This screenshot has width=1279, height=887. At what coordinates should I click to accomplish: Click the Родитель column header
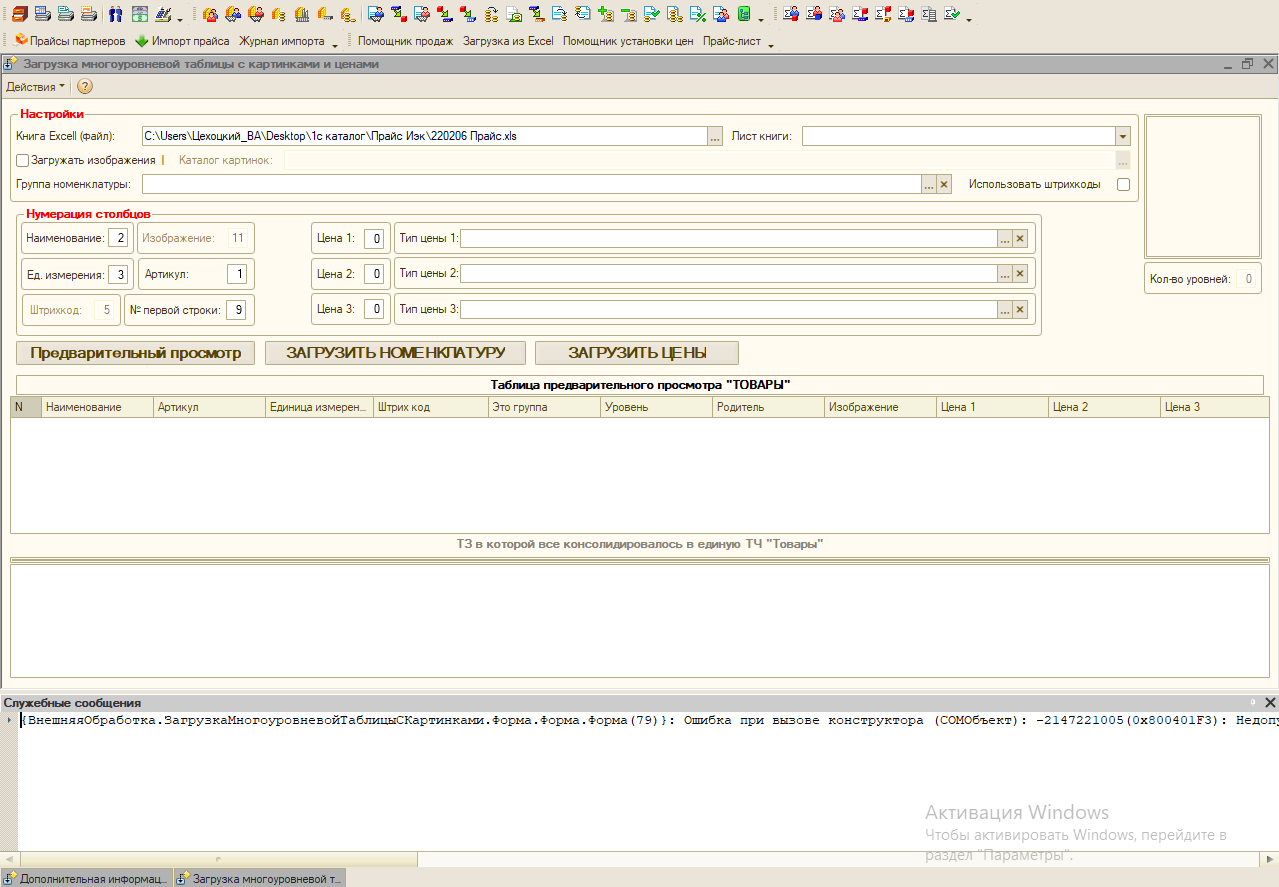coord(769,407)
